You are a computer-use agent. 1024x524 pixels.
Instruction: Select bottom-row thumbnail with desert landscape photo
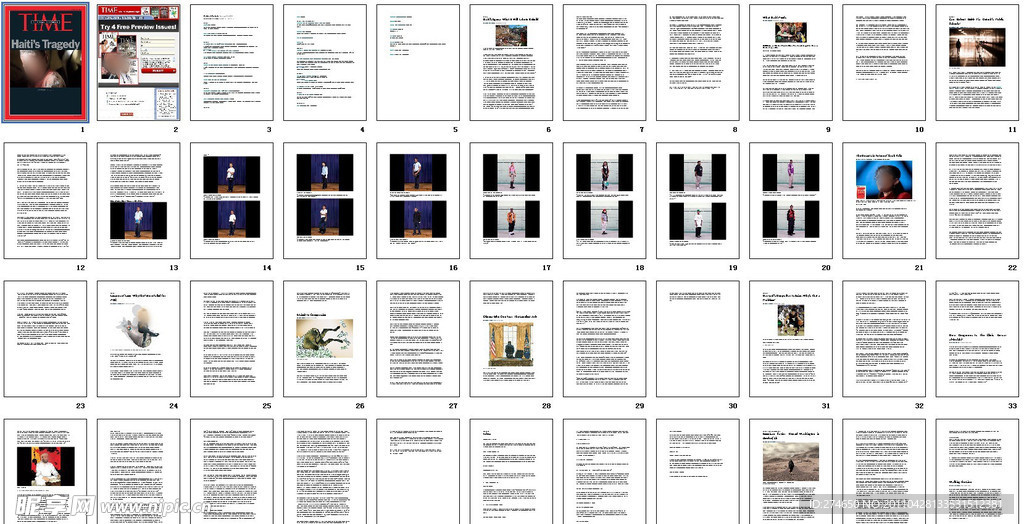pos(791,472)
